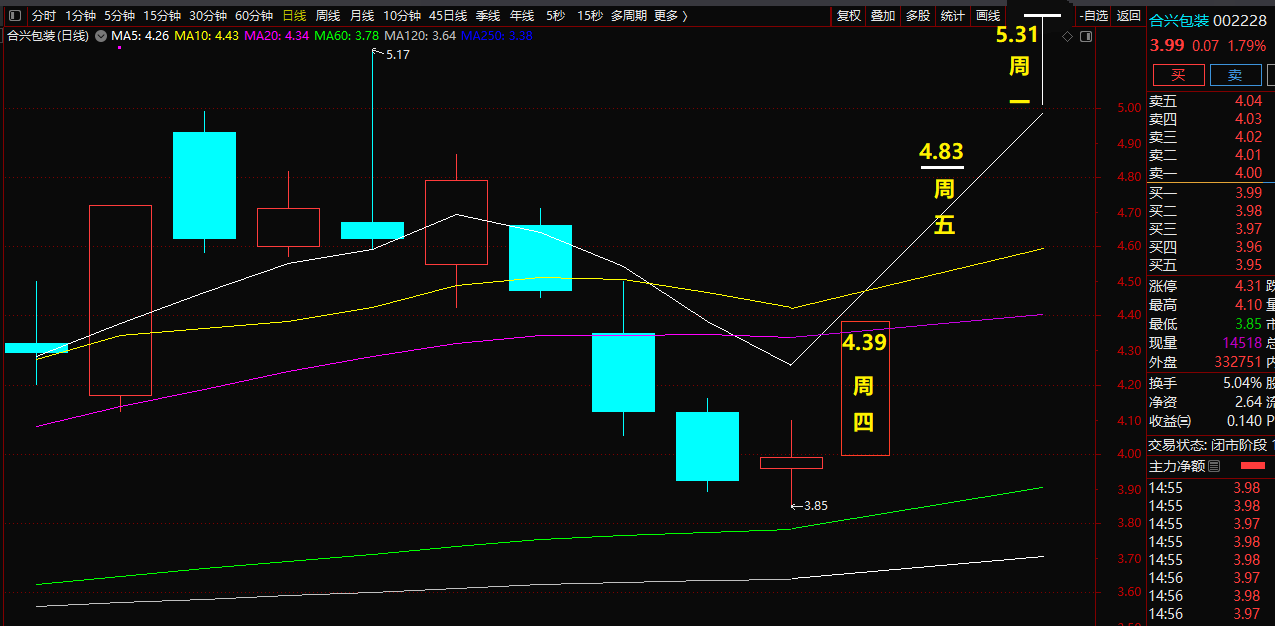
Task: Select the 15分钟 period tab
Action: (162, 16)
